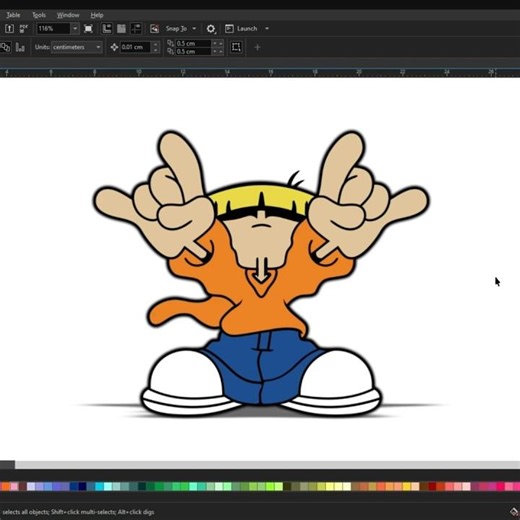Screen dimensions: 520x520
Task: Click the upper 0.5 cm duplicate distance field
Action: 193,43
